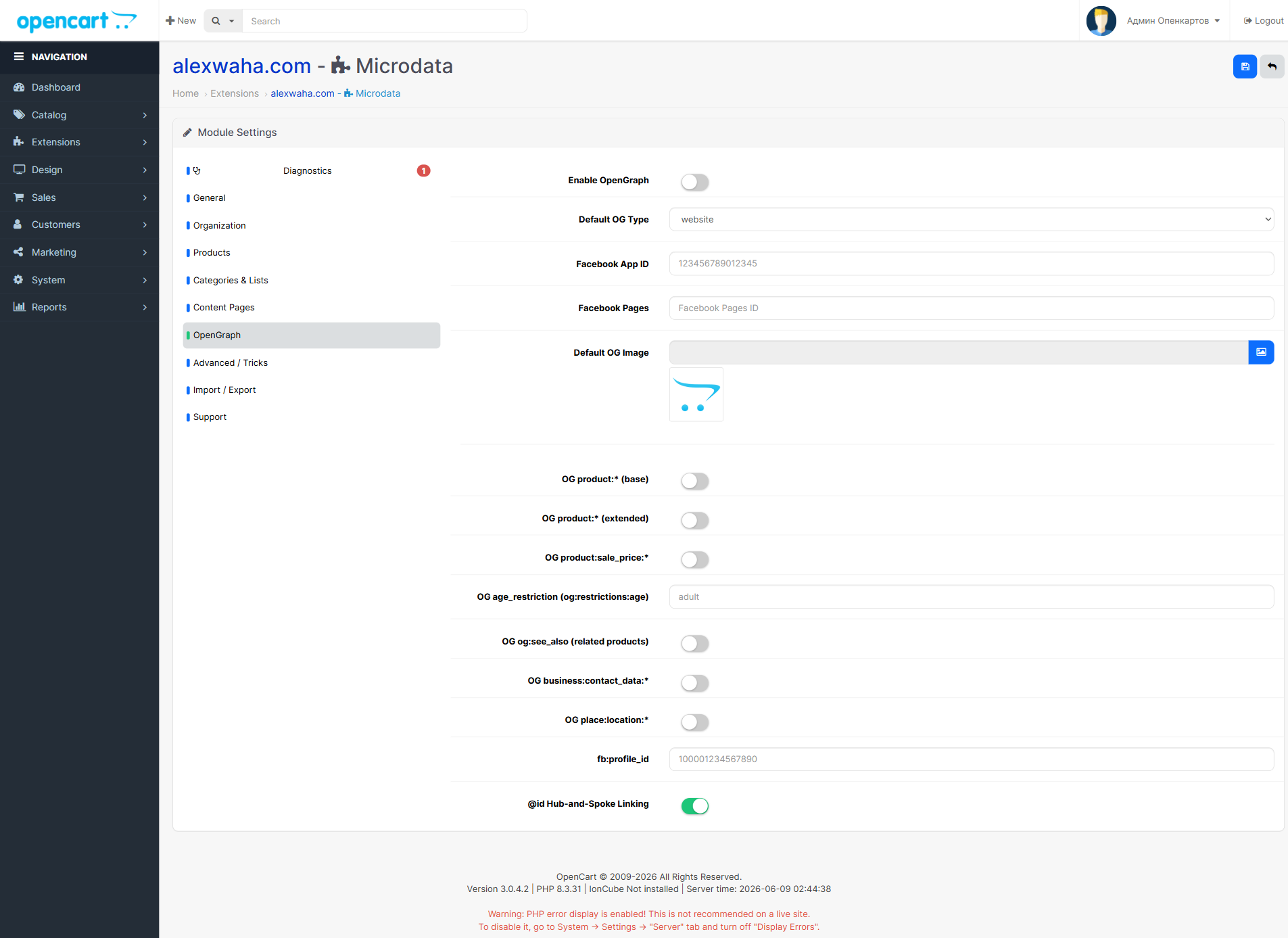The image size is (1288, 938).
Task: Expand Design menu chevron
Action: coord(145,170)
